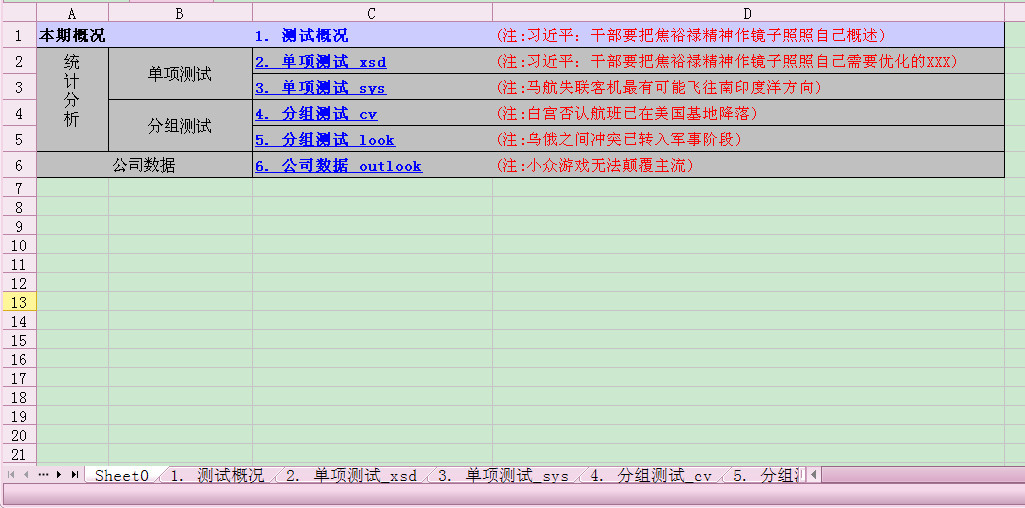Select column C header
This screenshot has height=508, width=1025.
click(x=373, y=13)
